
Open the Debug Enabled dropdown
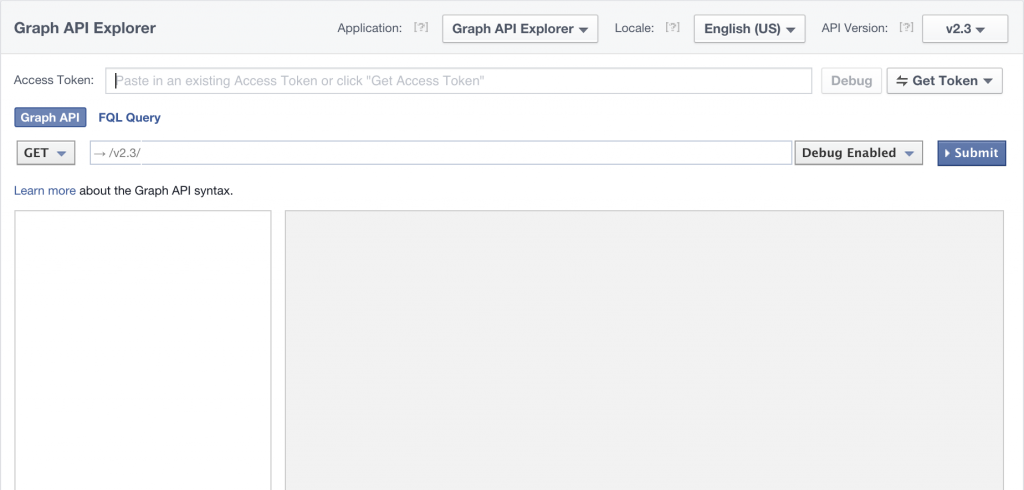pyautogui.click(x=858, y=153)
